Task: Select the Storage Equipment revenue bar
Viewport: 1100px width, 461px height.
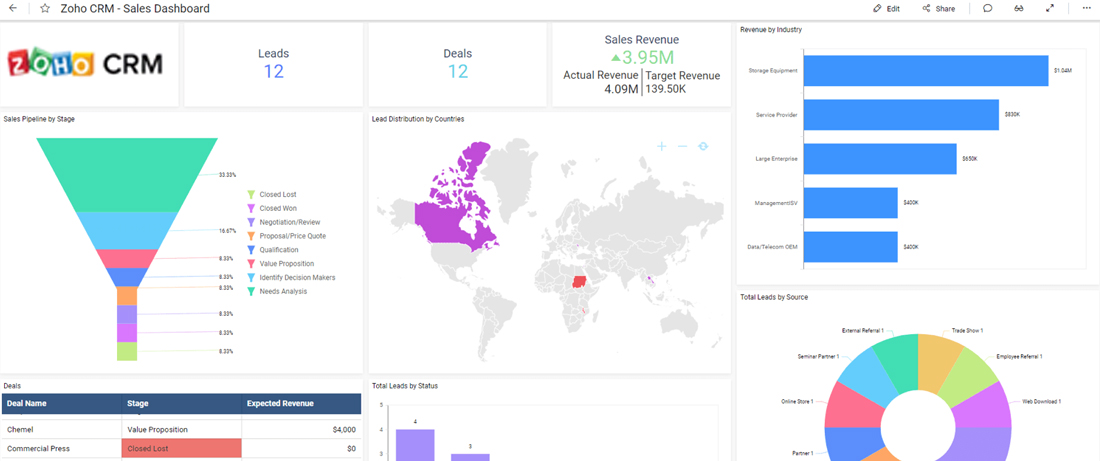Action: 926,71
